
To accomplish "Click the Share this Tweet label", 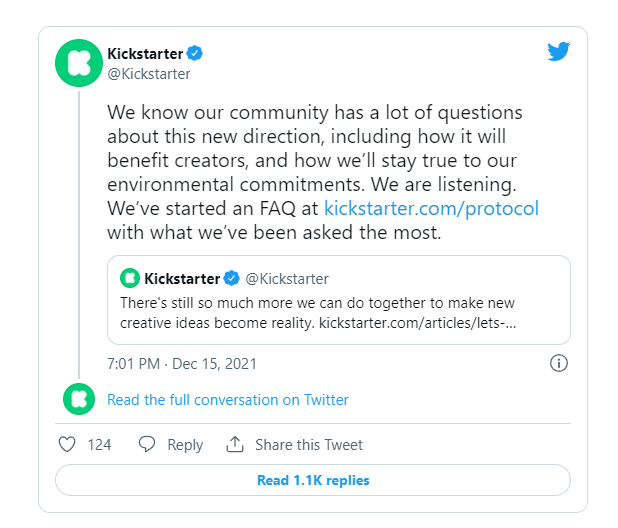I will pyautogui.click(x=309, y=445).
